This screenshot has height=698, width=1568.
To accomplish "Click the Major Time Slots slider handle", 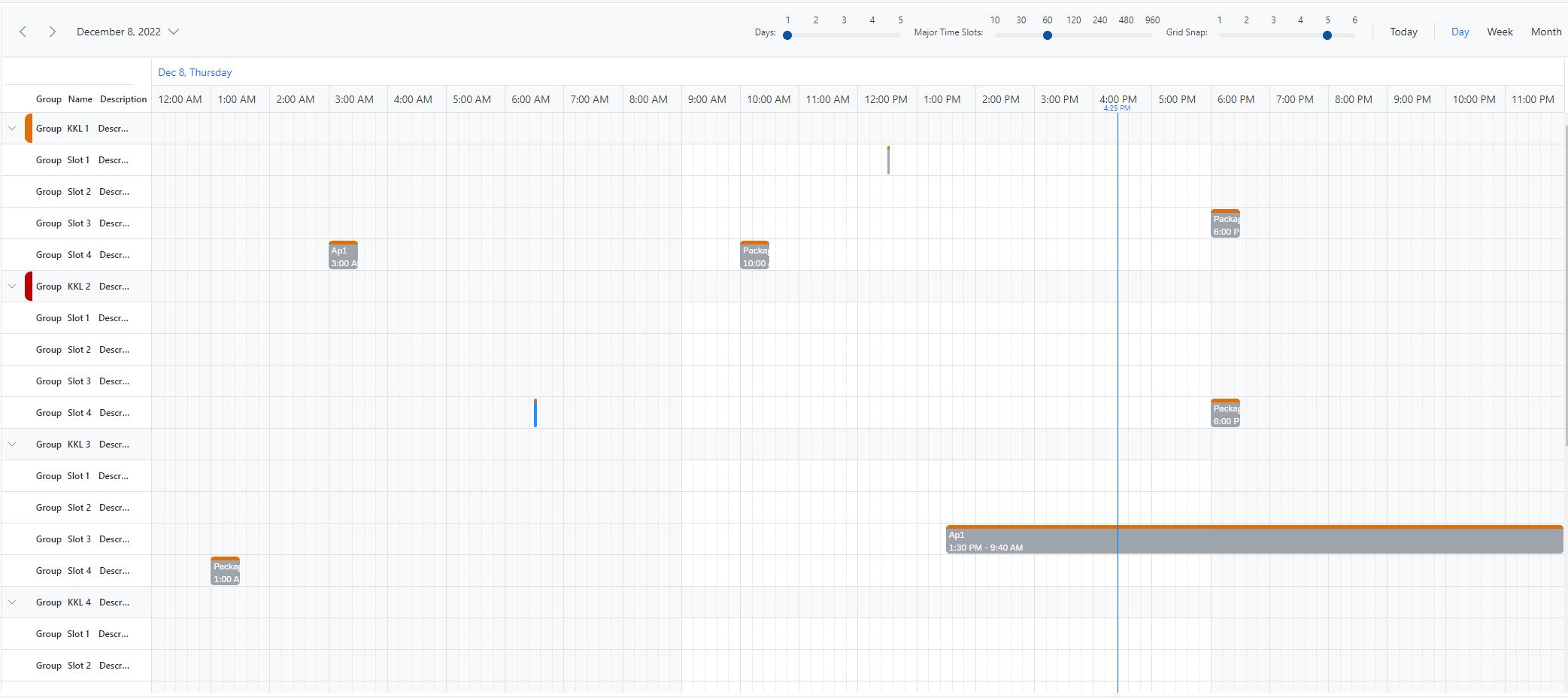I will point(1048,35).
